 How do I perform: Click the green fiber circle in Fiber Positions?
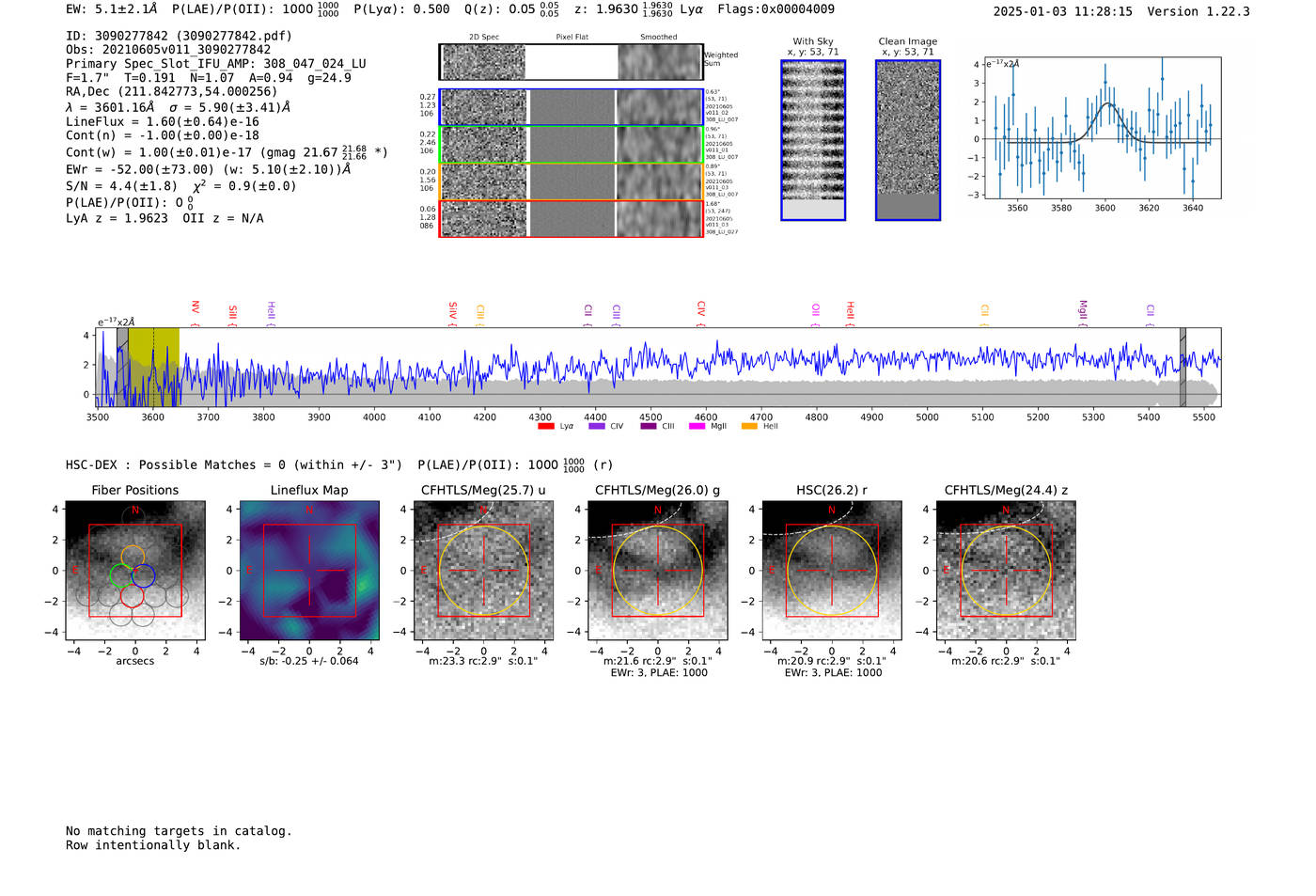pos(122,575)
